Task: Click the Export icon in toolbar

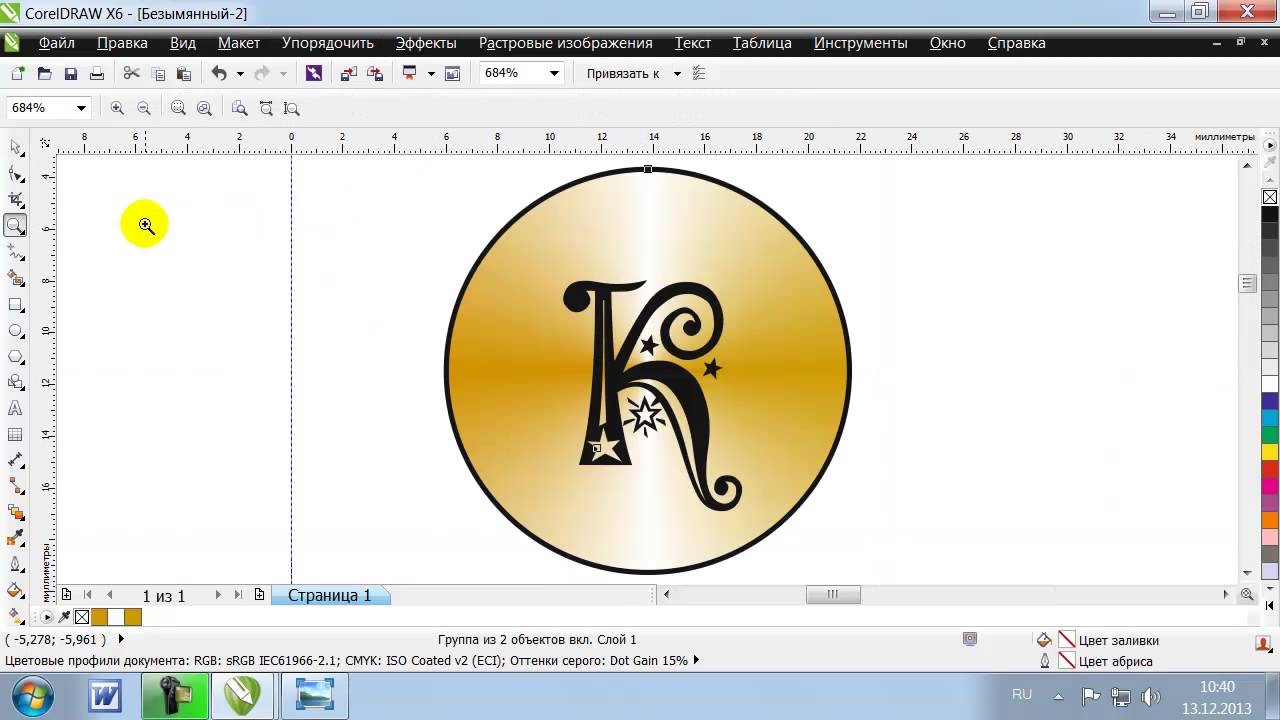Action: click(375, 73)
